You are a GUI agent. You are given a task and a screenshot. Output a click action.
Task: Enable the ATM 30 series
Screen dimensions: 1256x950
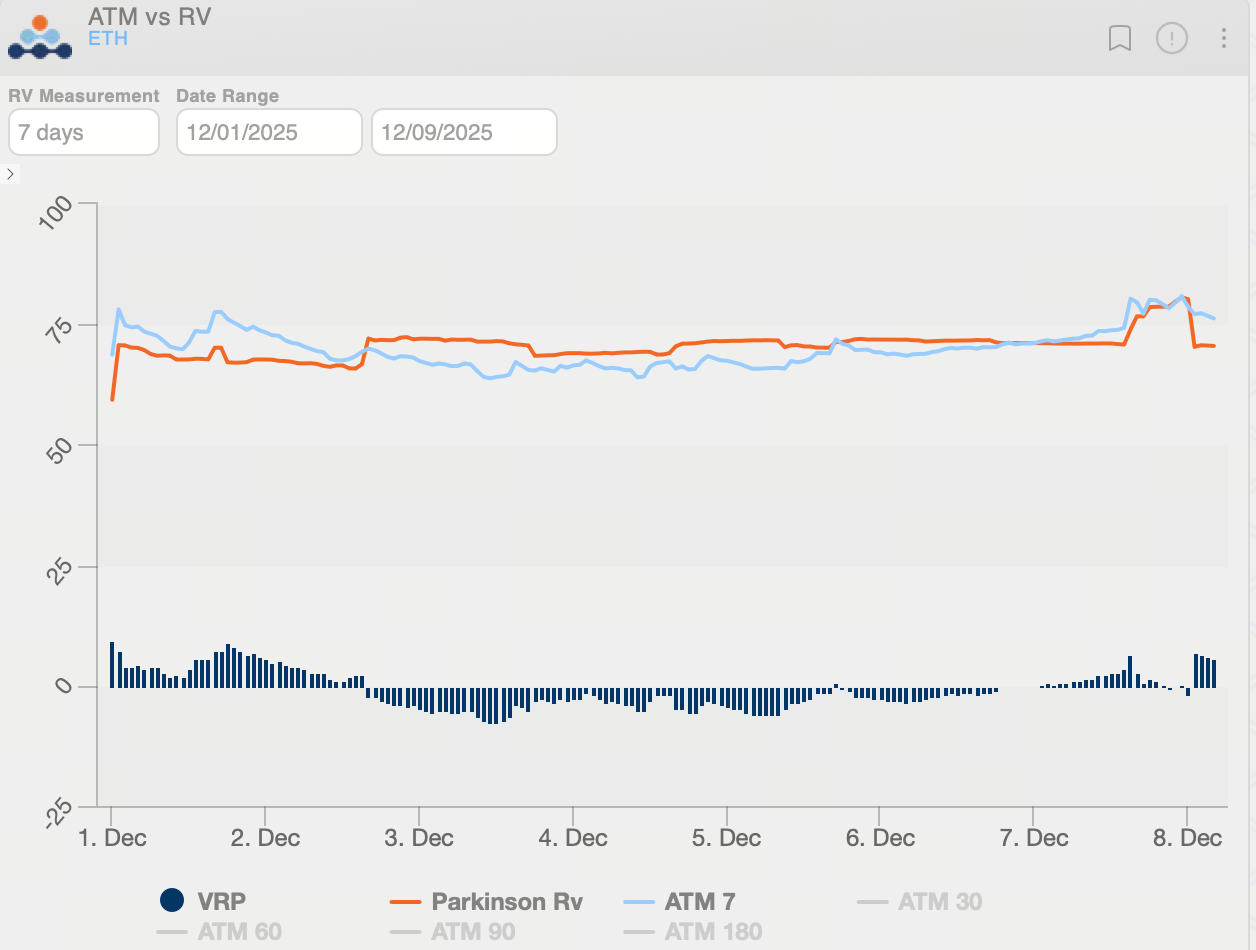tap(939, 901)
